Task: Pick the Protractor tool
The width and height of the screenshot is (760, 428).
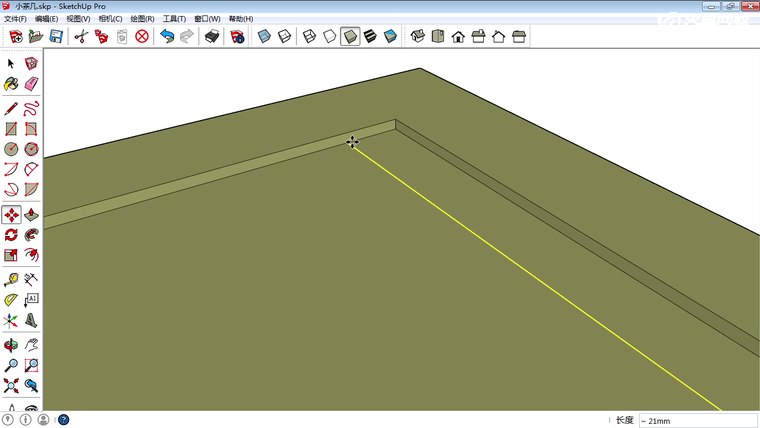Action: (11, 299)
